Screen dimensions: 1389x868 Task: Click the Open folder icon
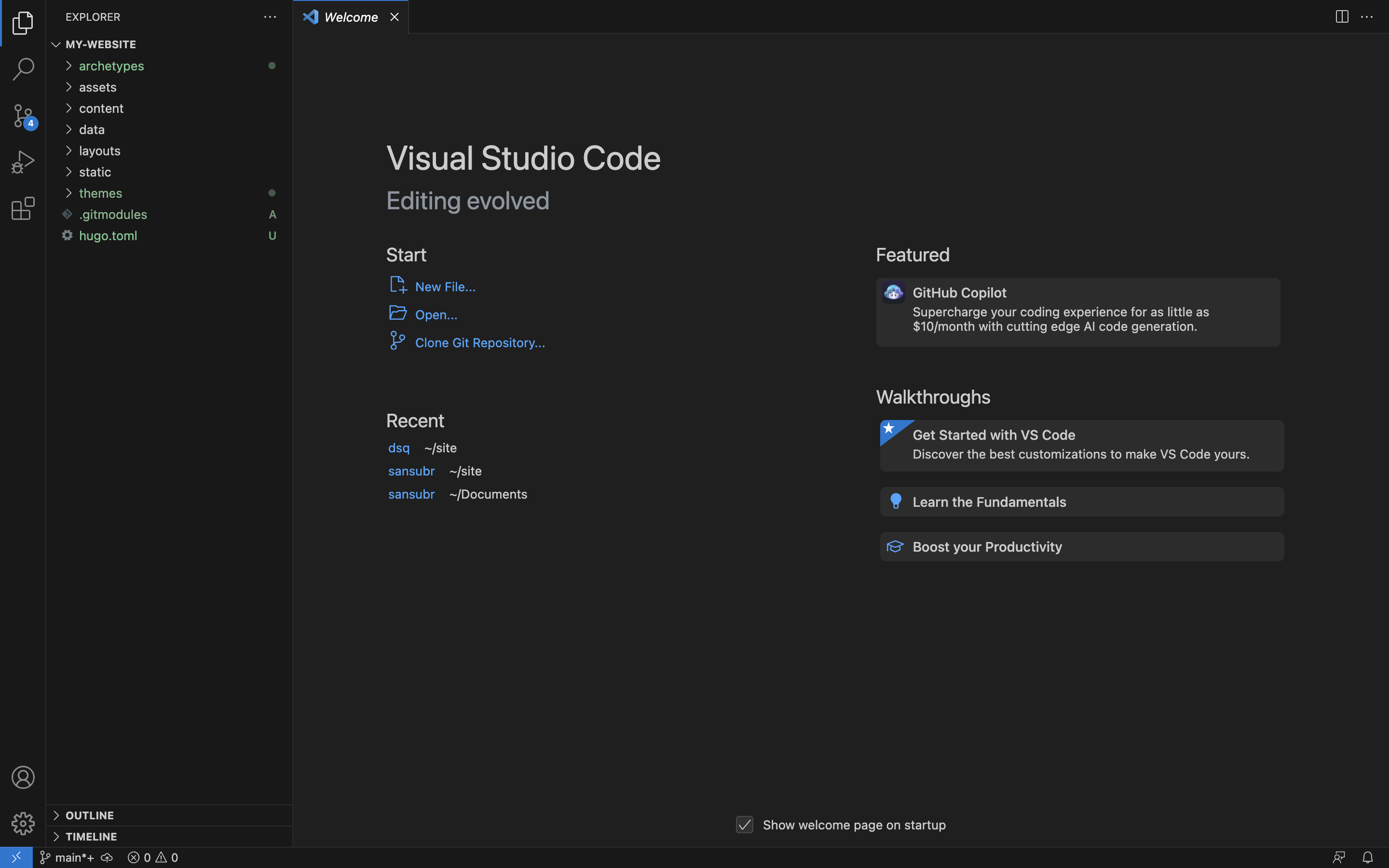tap(398, 313)
